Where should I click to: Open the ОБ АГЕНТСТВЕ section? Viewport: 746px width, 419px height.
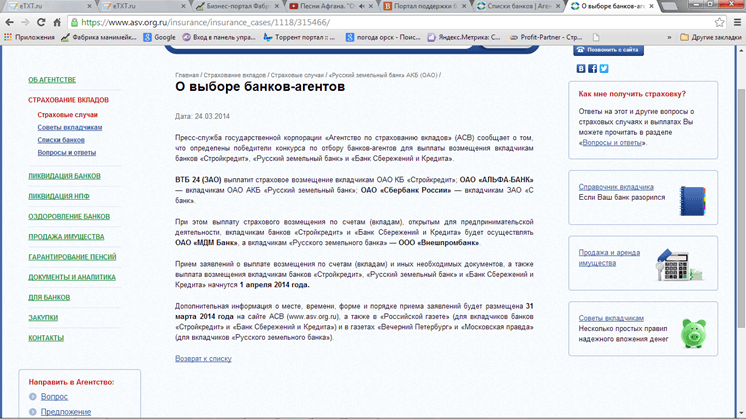pyautogui.click(x=52, y=80)
